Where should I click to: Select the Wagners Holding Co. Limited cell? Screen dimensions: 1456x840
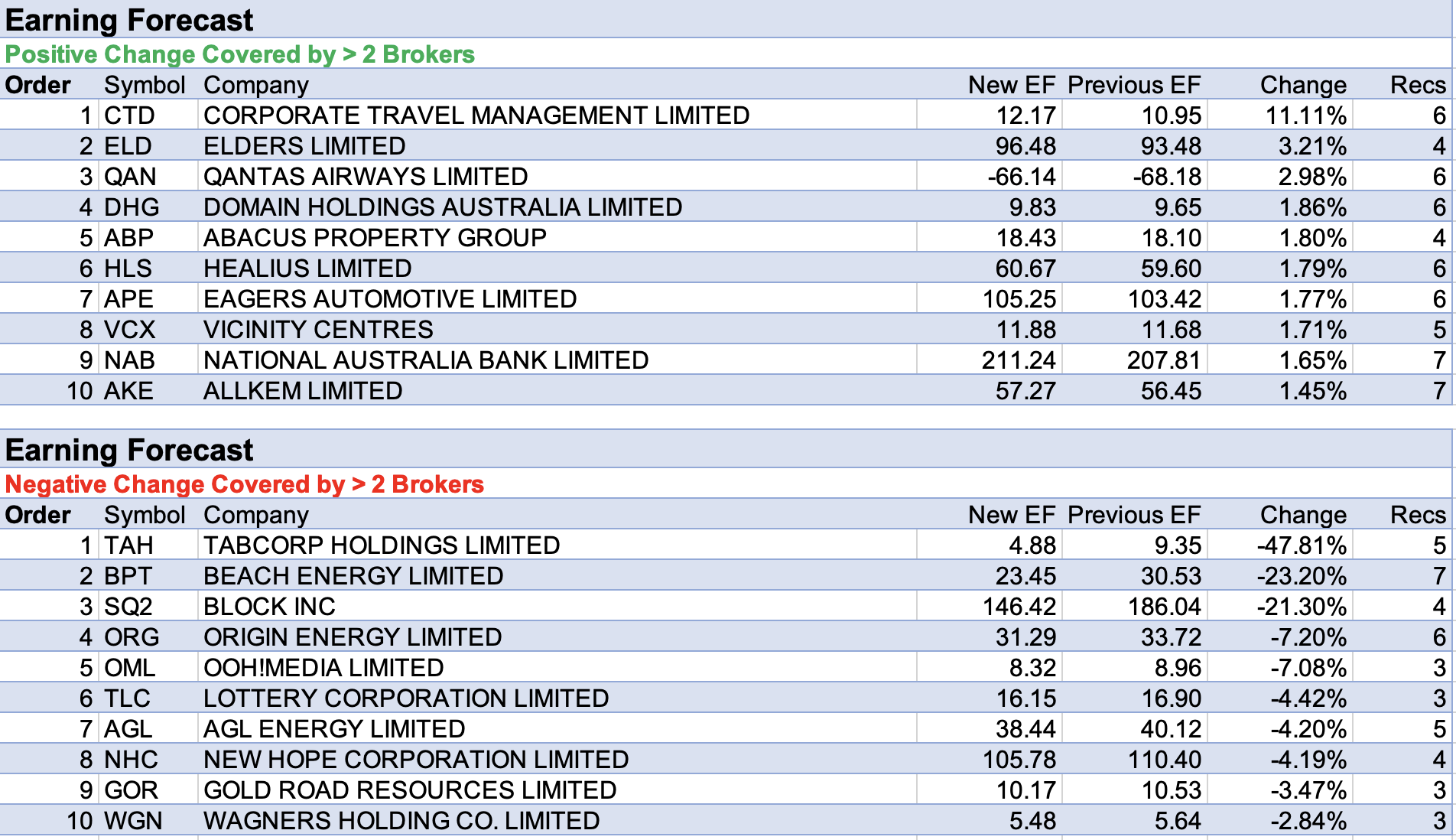pos(401,821)
